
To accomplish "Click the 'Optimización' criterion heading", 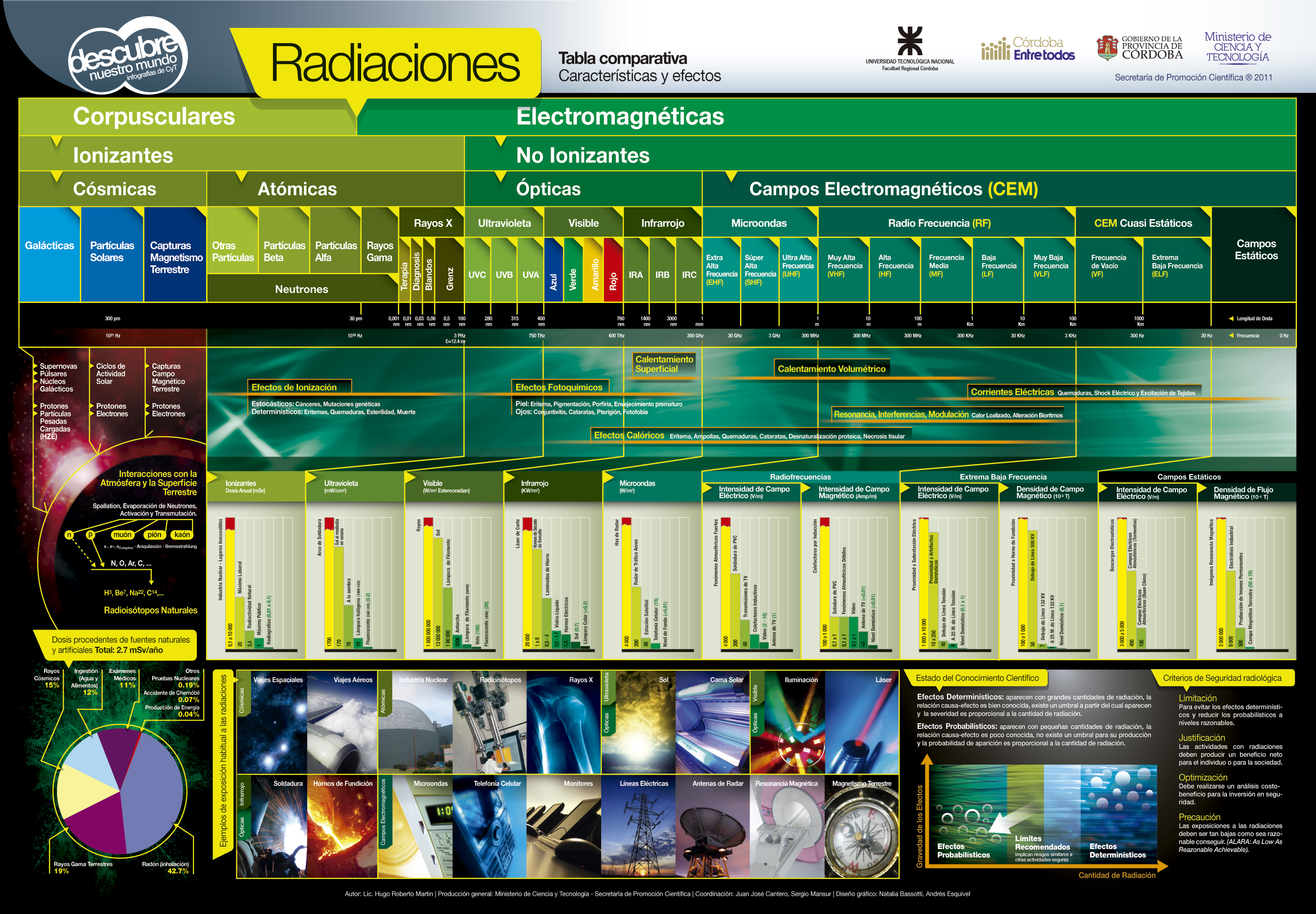I will pos(1203,777).
